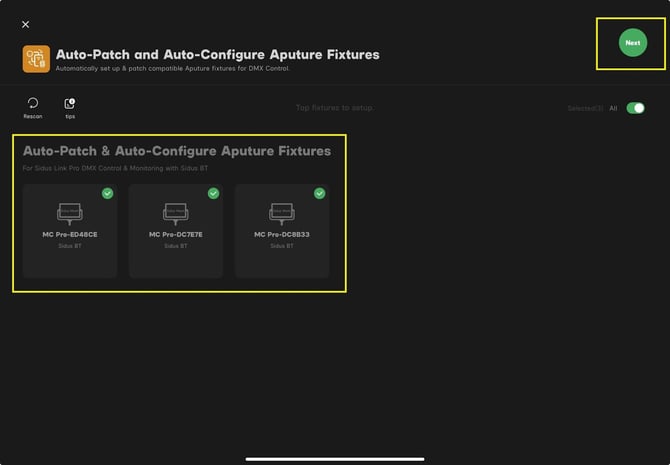670x465 pixels.
Task: Click the Sidus BT label under MC Pro-DC7E7E
Action: point(176,246)
